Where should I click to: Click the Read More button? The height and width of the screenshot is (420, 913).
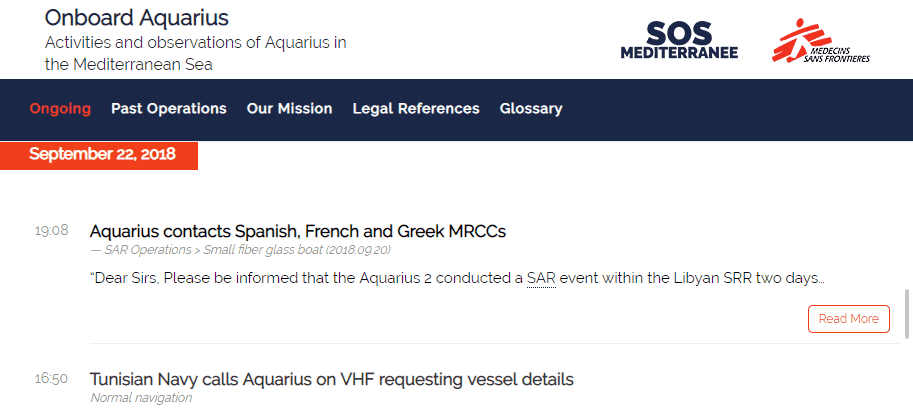pos(848,319)
